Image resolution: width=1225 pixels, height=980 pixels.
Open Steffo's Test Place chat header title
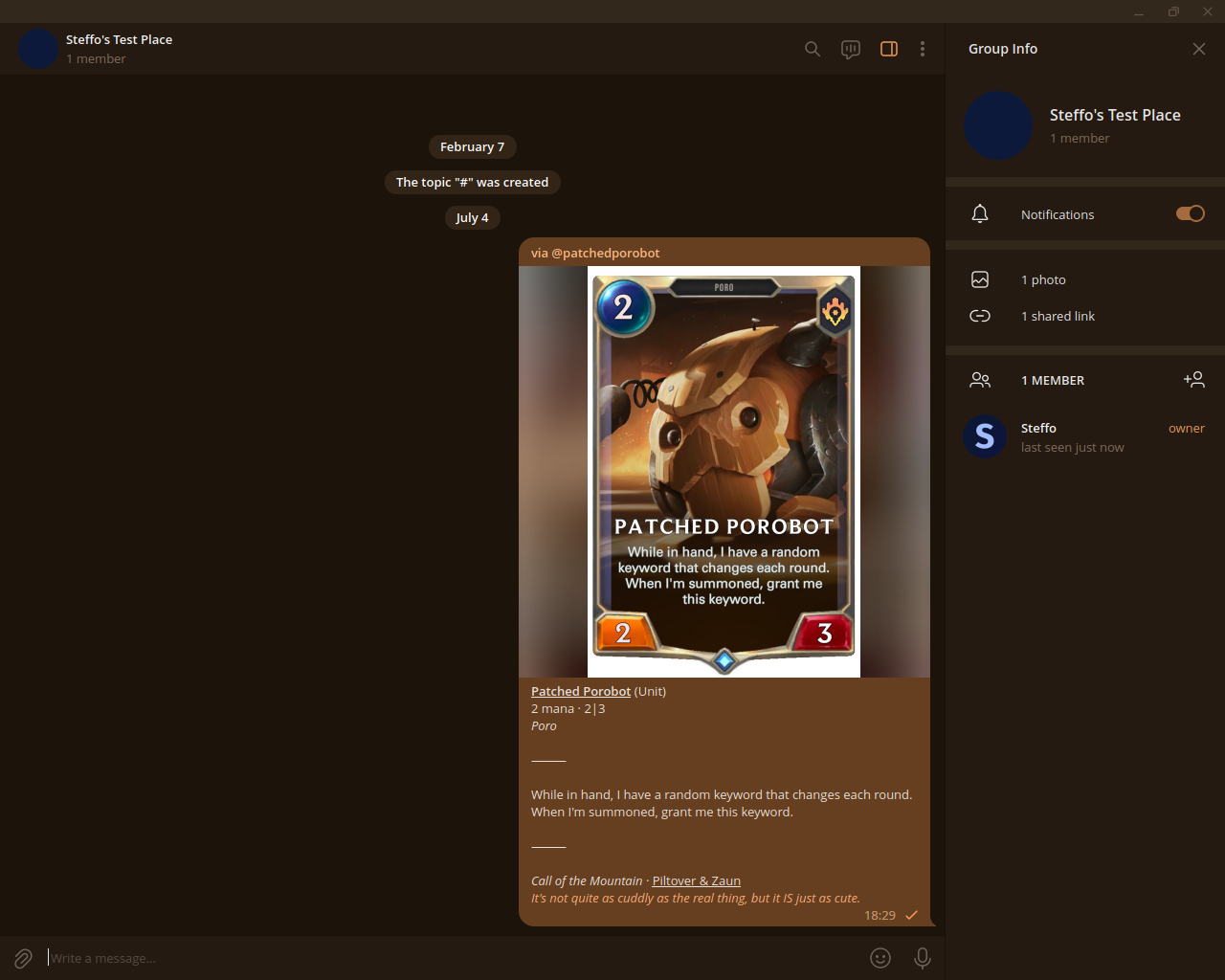pos(120,39)
